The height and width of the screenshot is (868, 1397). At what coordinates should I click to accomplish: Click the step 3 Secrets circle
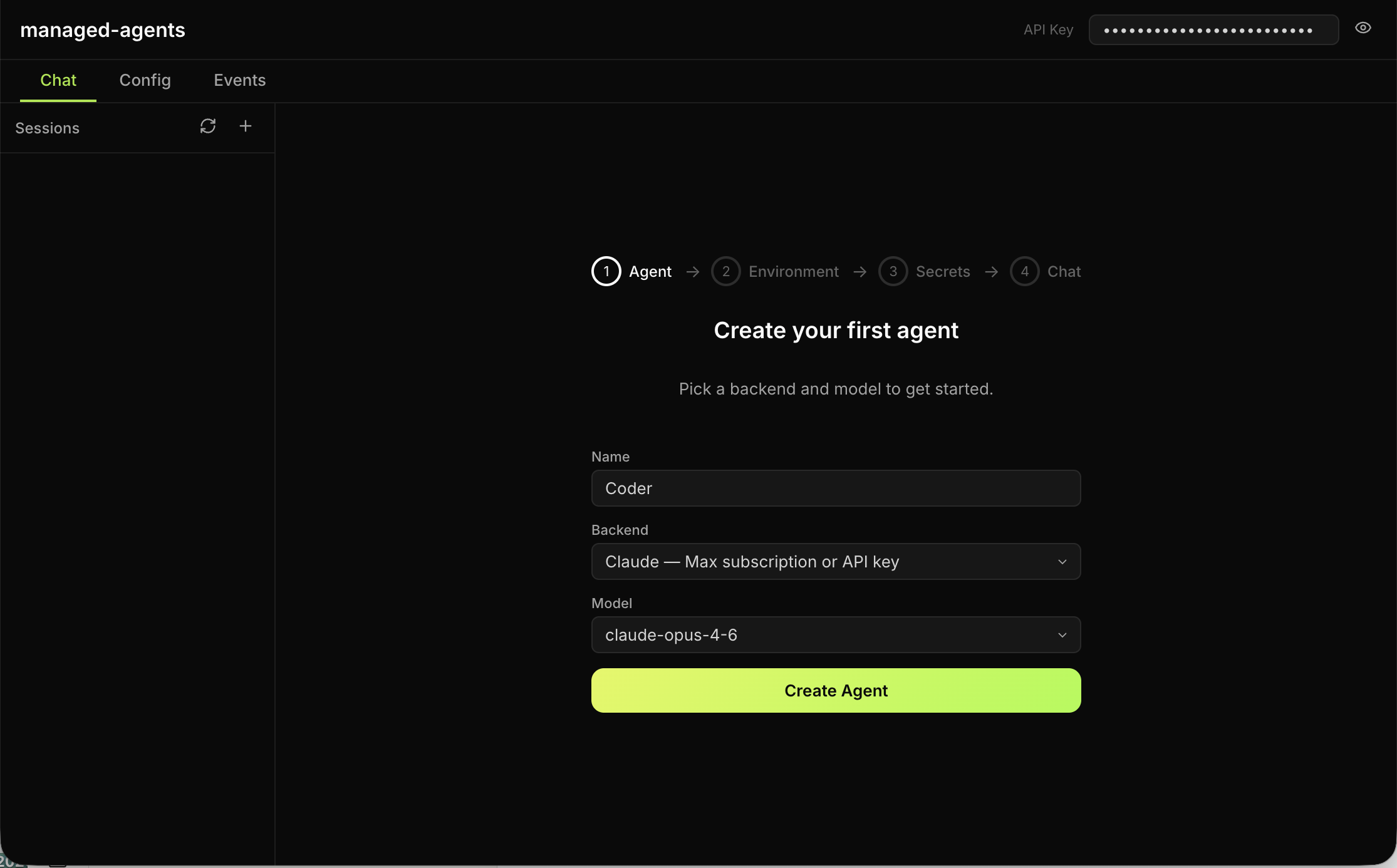[x=892, y=271]
